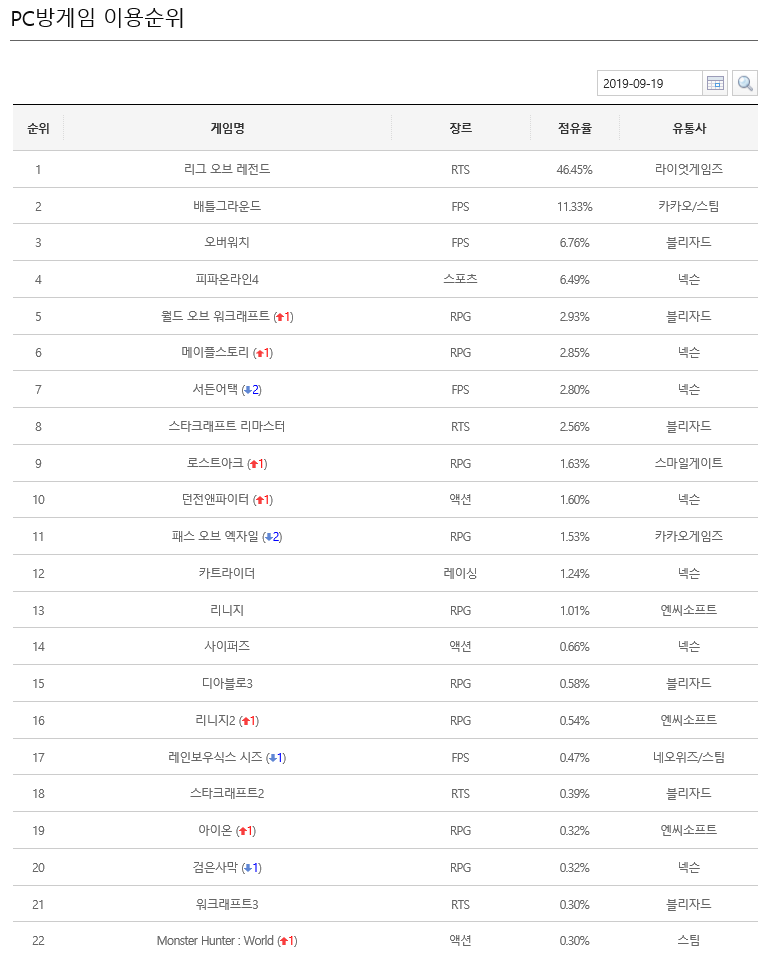The width and height of the screenshot is (765, 958).
Task: Click the blue down arrow beside 서든어택
Action: 248,390
